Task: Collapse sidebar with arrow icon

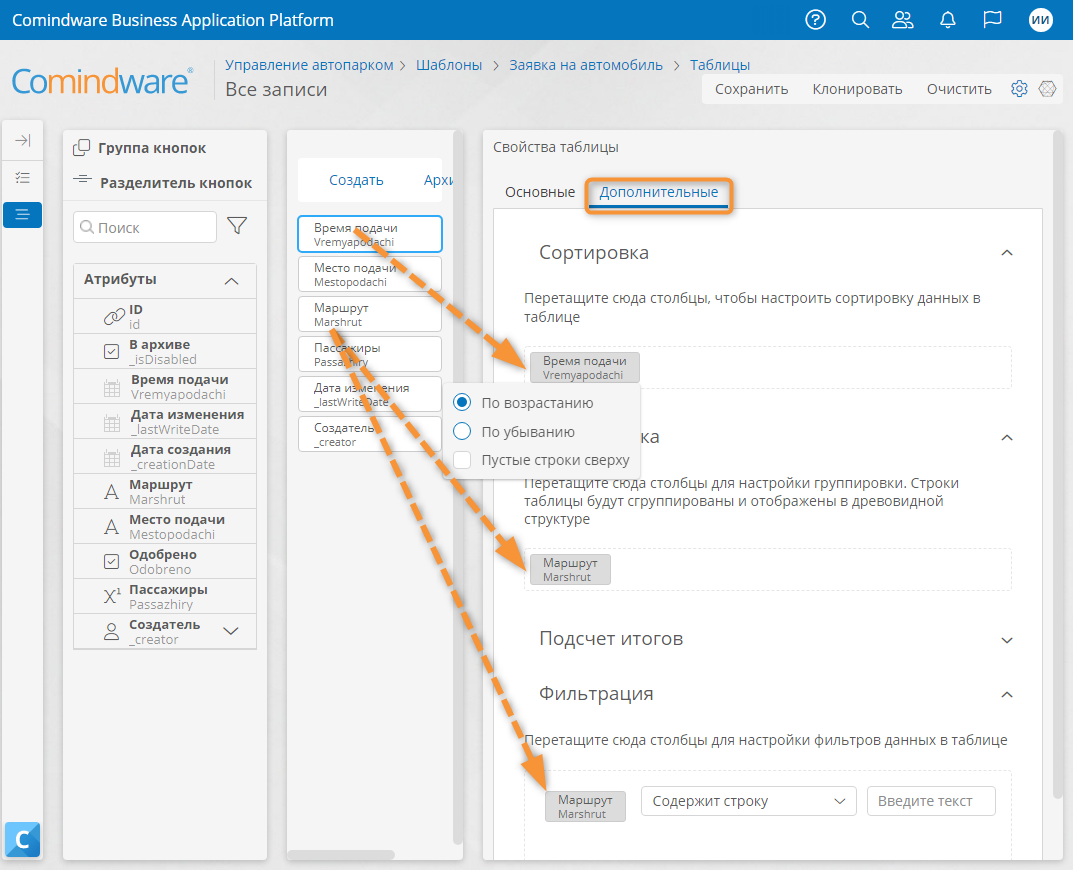Action: coord(23,140)
